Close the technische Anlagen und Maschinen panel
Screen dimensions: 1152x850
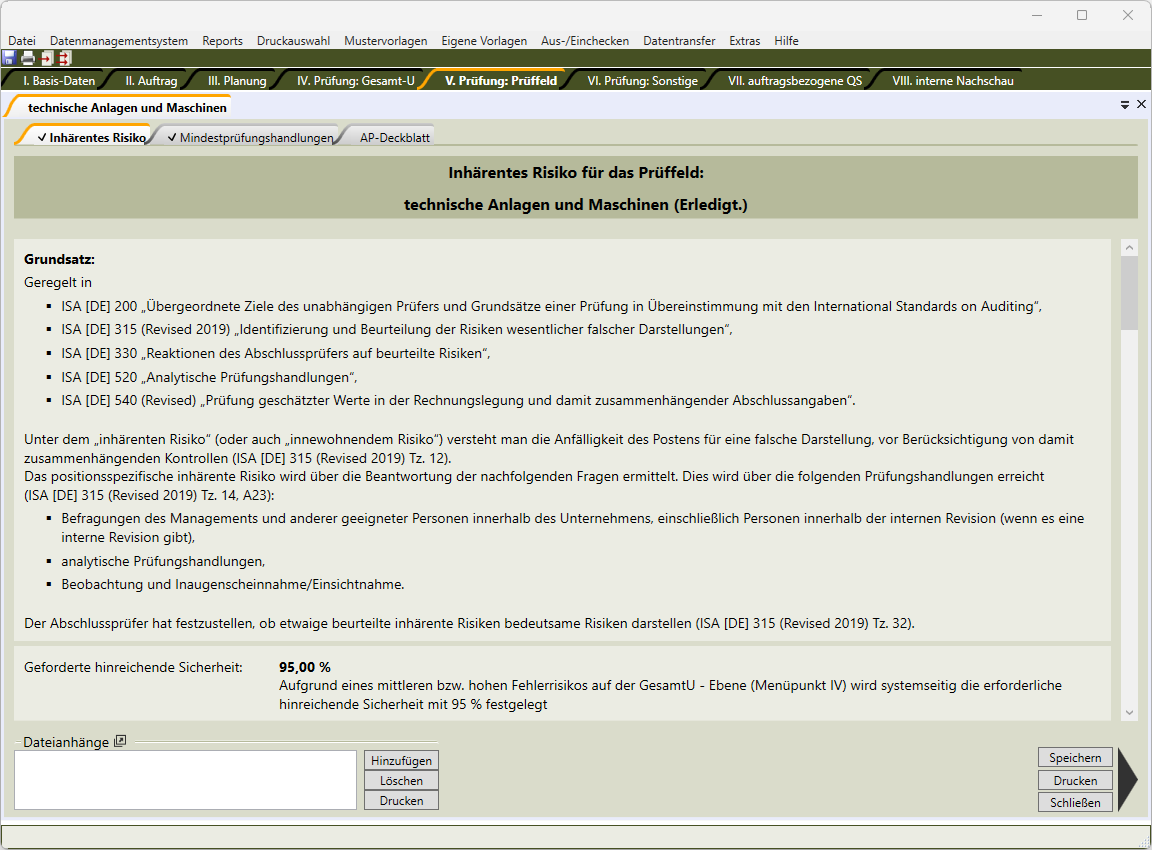(1141, 104)
